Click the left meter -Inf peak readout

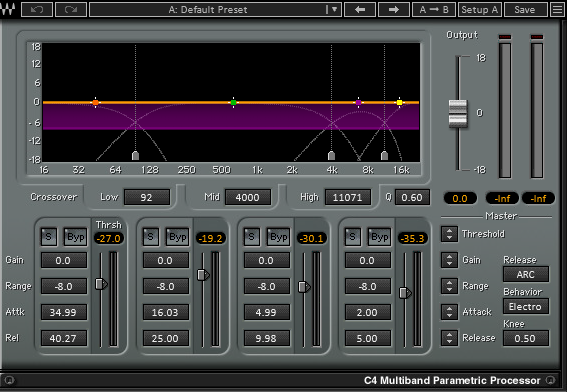(x=502, y=198)
